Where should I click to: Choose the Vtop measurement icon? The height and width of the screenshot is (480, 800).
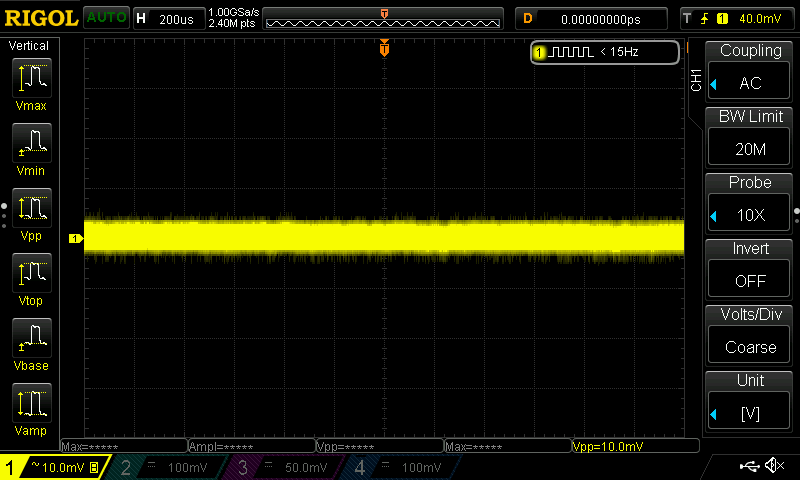pos(32,279)
